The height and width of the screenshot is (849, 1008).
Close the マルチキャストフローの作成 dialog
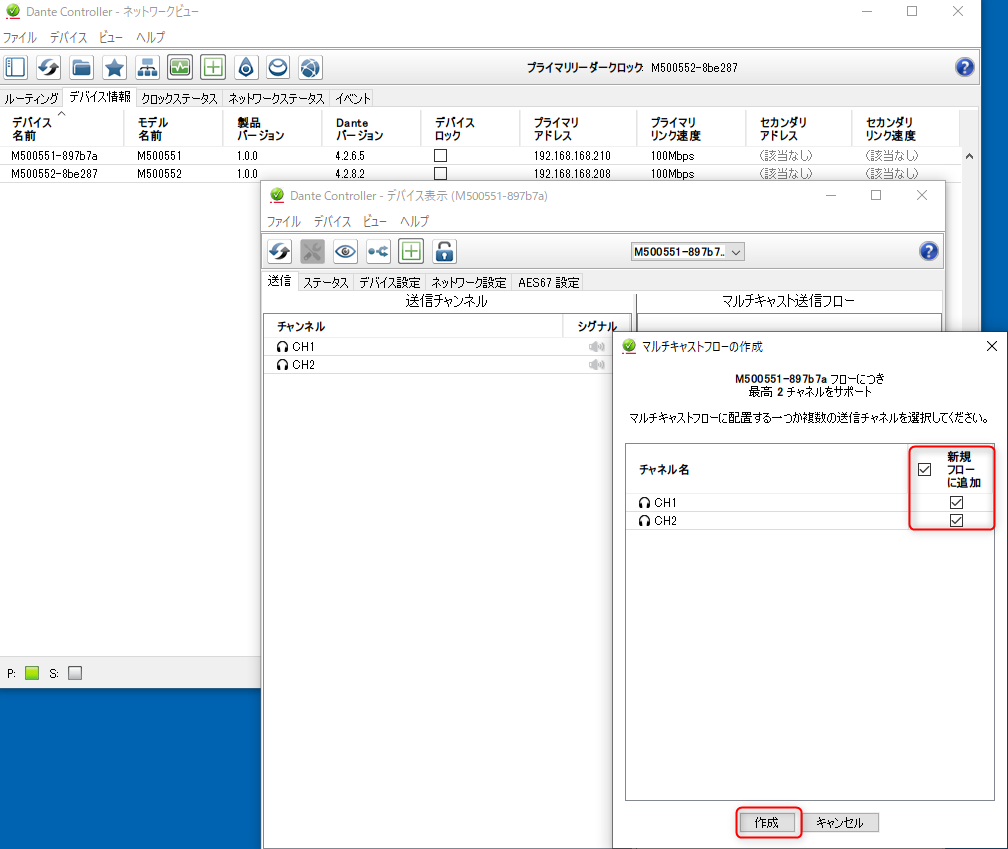pyautogui.click(x=992, y=346)
